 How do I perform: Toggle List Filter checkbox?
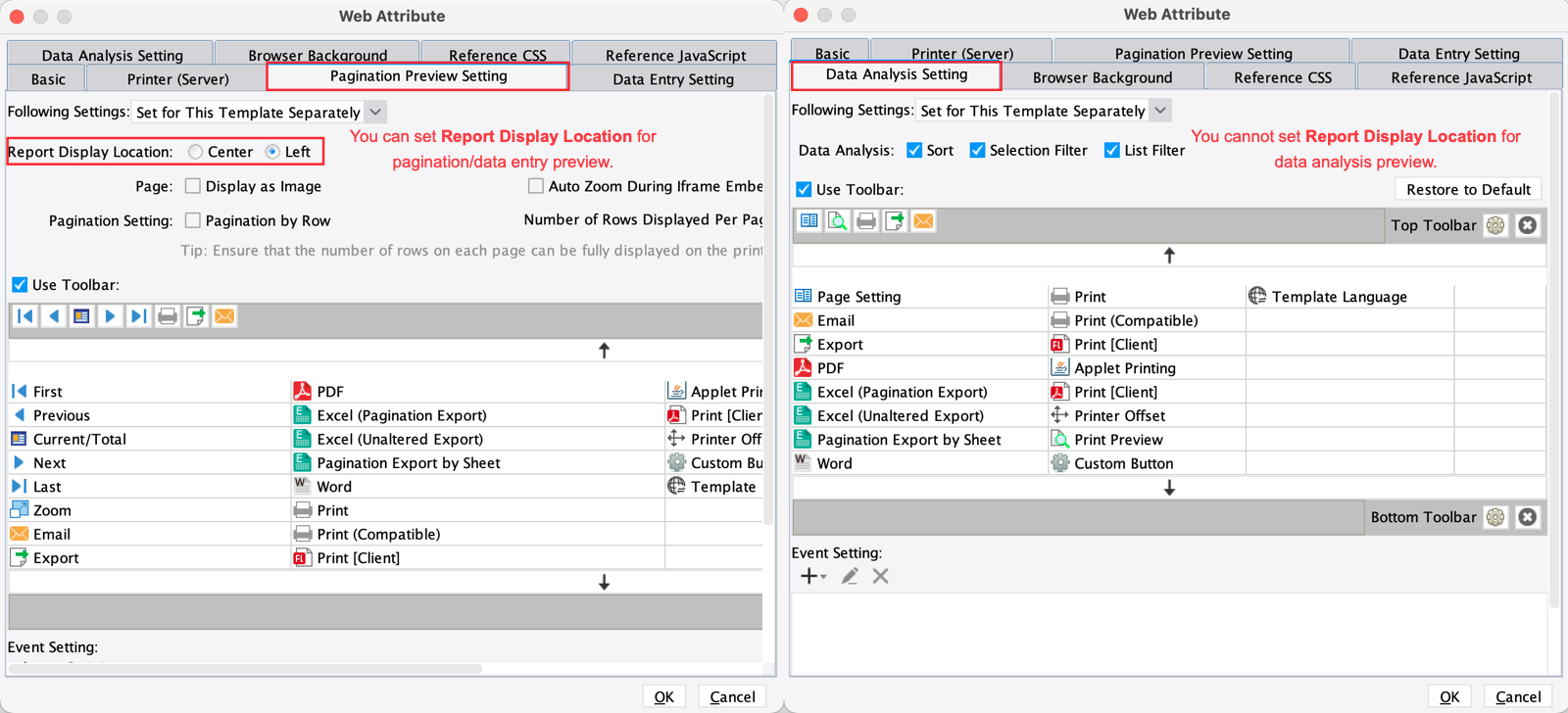1112,150
